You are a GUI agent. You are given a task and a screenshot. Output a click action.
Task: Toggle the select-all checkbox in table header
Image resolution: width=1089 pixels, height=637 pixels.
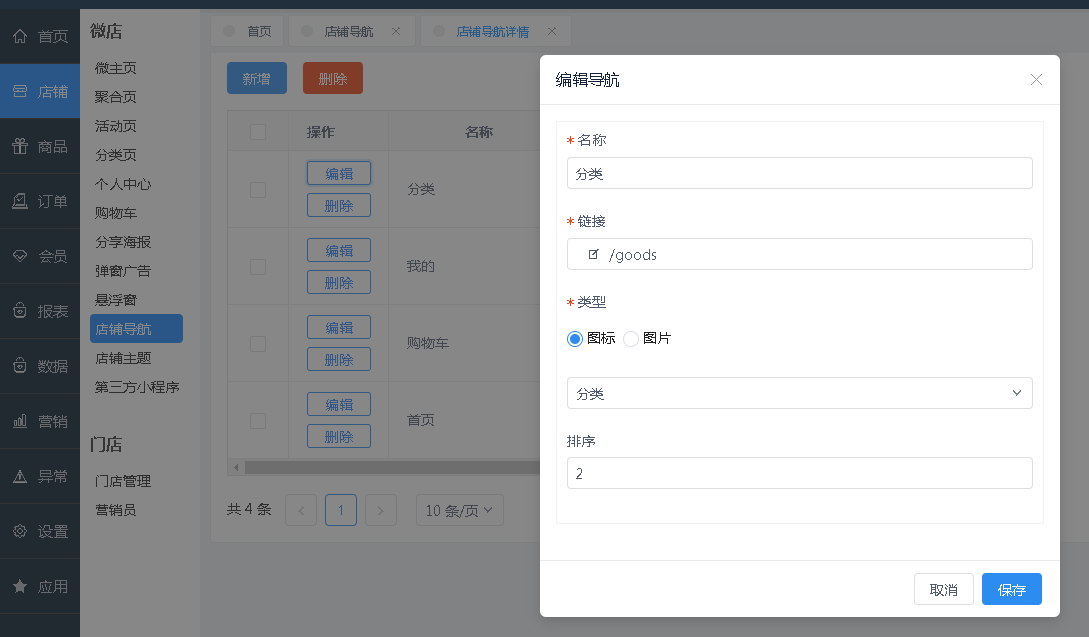coord(258,132)
